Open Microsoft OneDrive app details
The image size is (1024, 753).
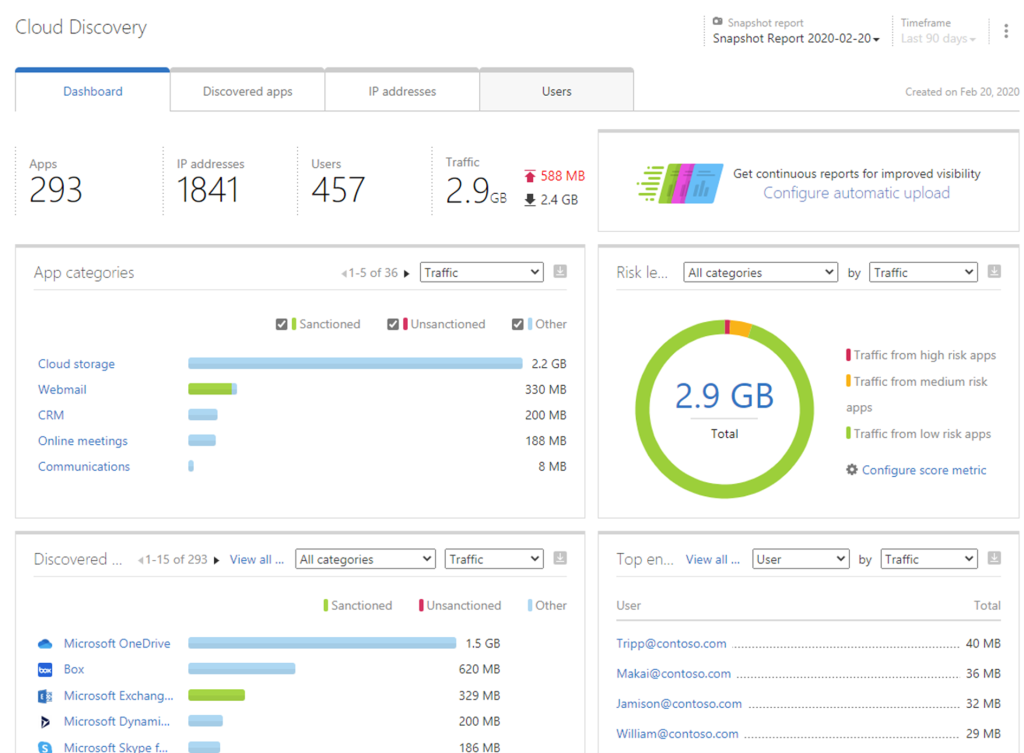pyautogui.click(x=117, y=643)
